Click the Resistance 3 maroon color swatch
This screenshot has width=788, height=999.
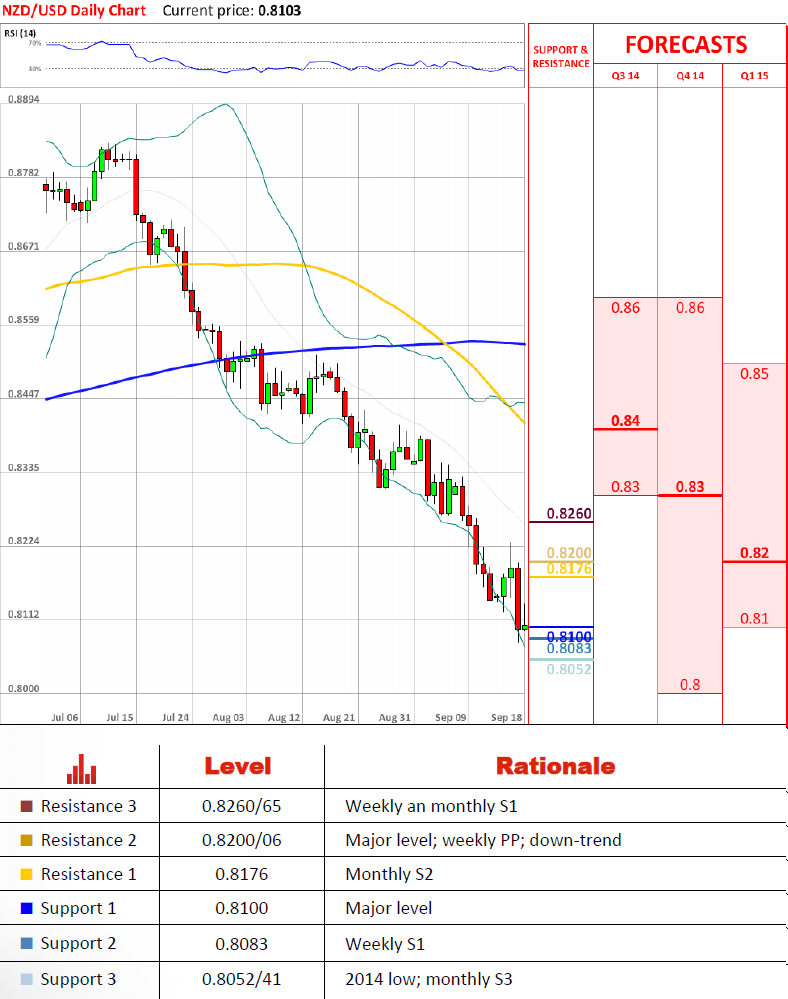[27, 806]
